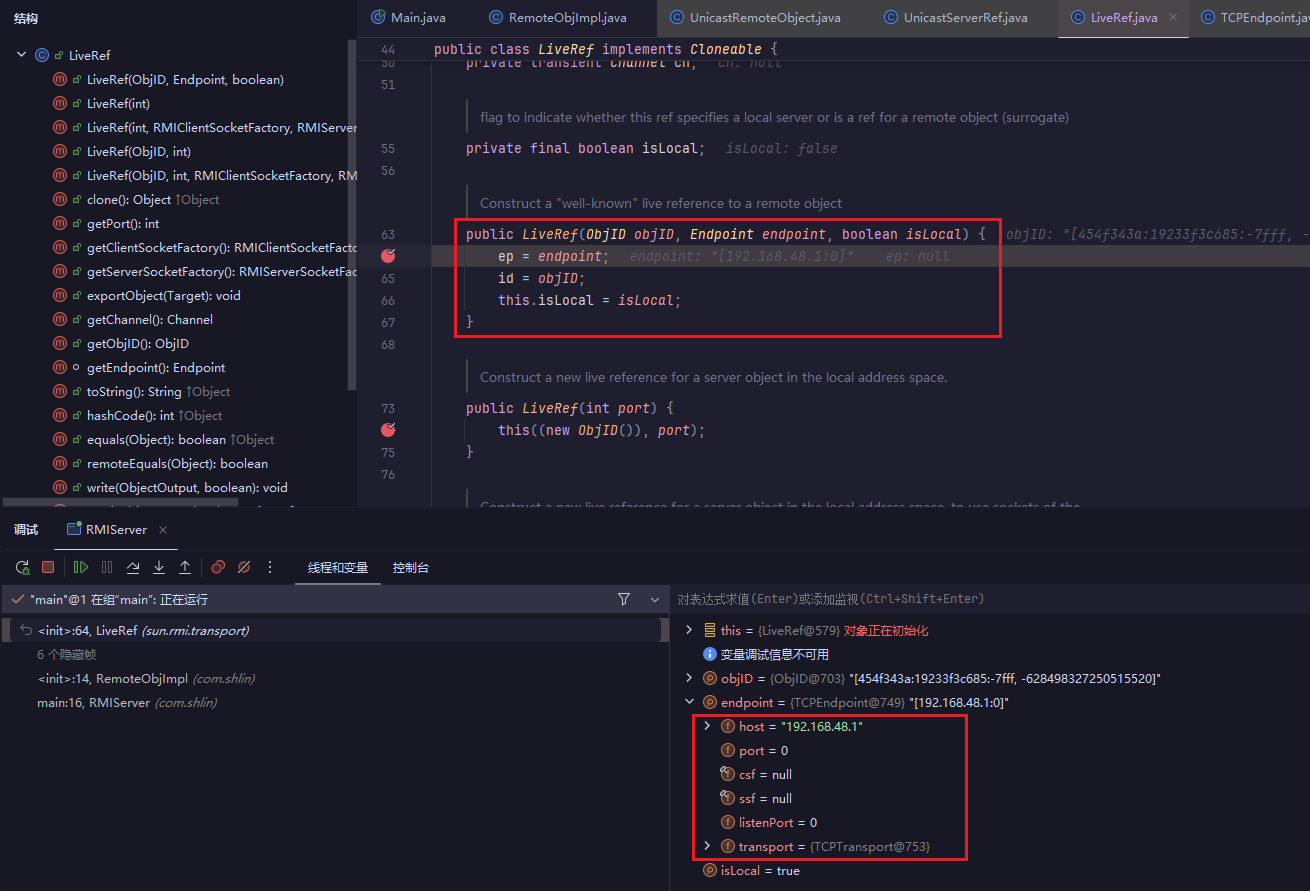This screenshot has height=891, width=1310.
Task: Select LiveRef(ObjID, int) in structure panel
Action: click(x=139, y=151)
